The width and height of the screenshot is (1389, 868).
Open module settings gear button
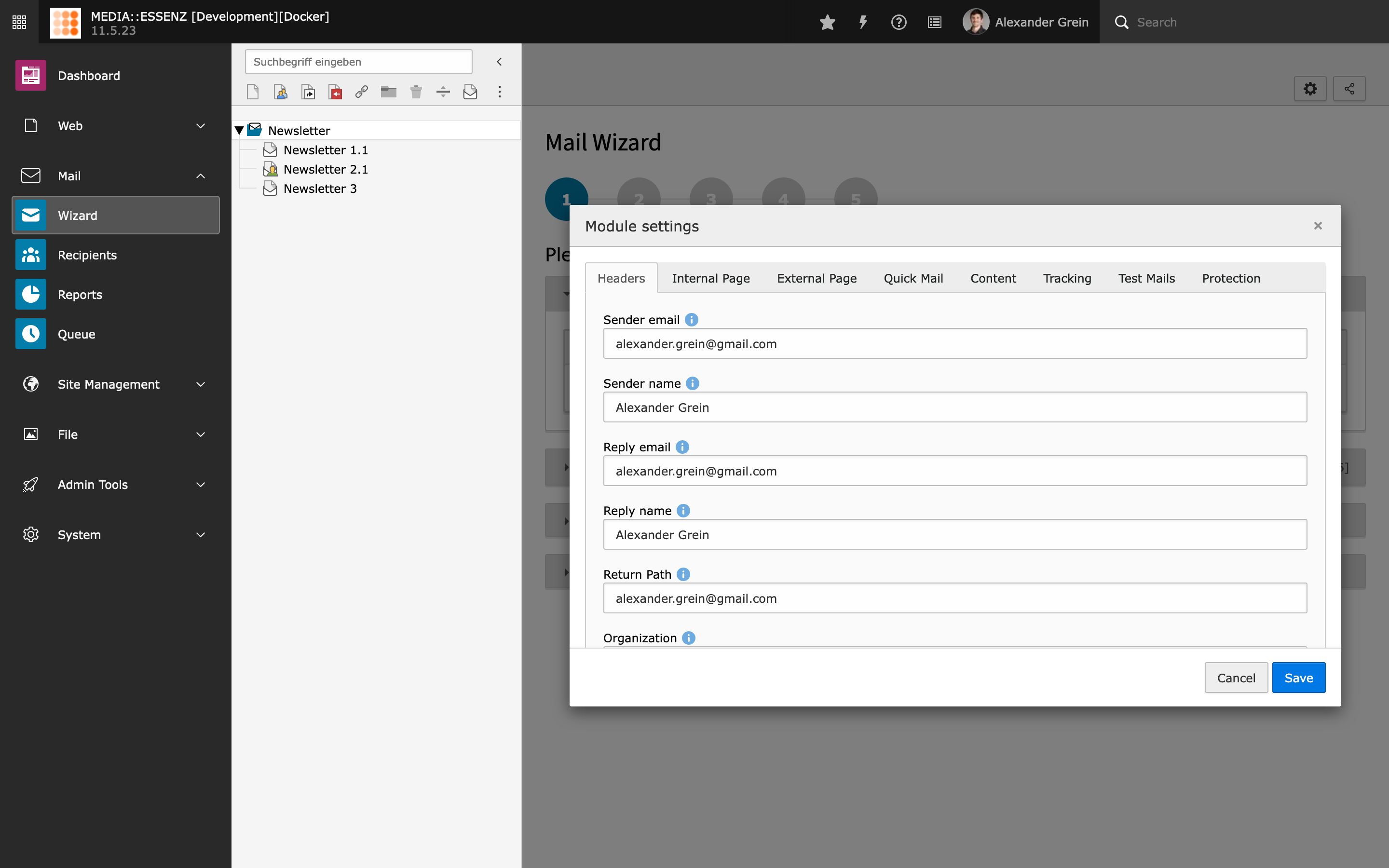(1310, 89)
